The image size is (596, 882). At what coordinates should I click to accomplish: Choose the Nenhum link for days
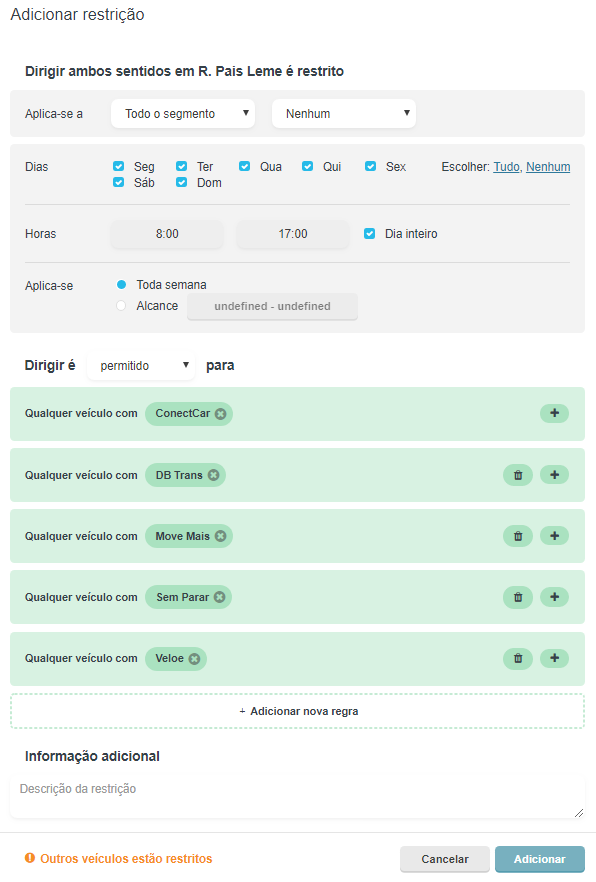pos(548,166)
